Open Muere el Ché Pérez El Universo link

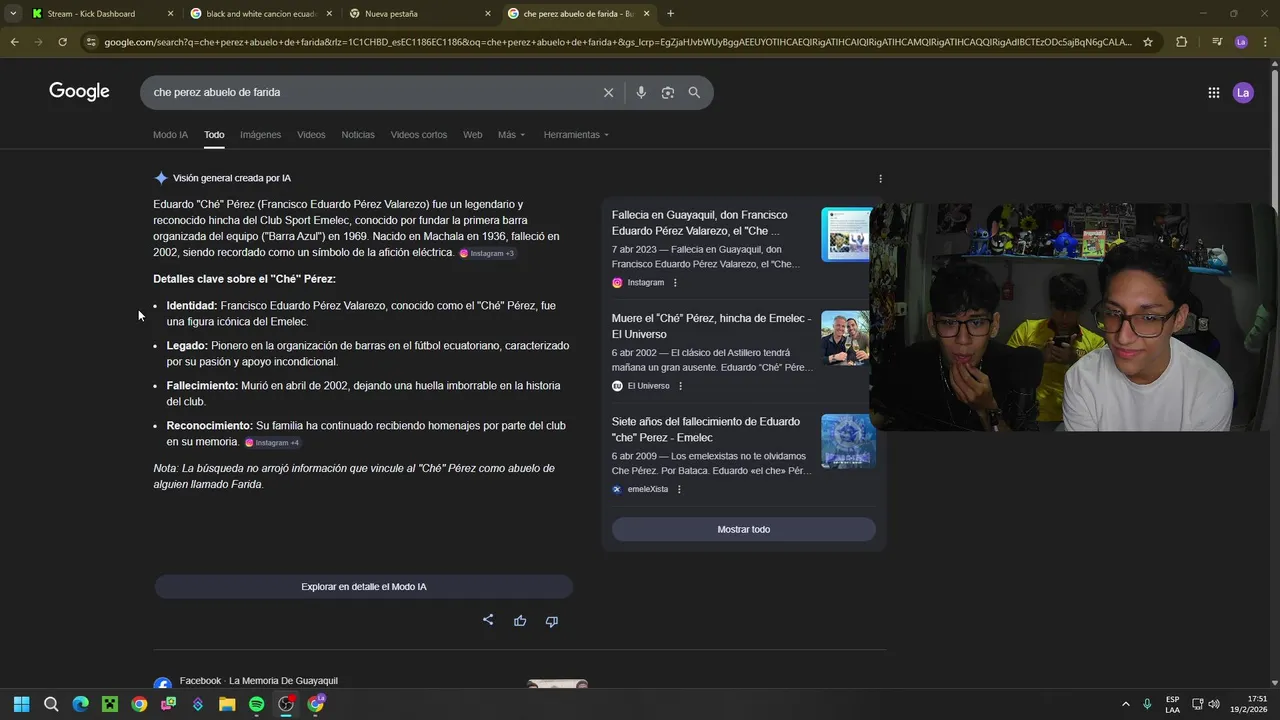click(711, 326)
